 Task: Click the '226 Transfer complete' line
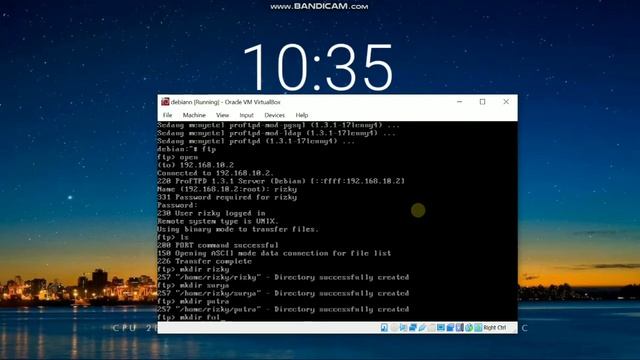pyautogui.click(x=204, y=261)
